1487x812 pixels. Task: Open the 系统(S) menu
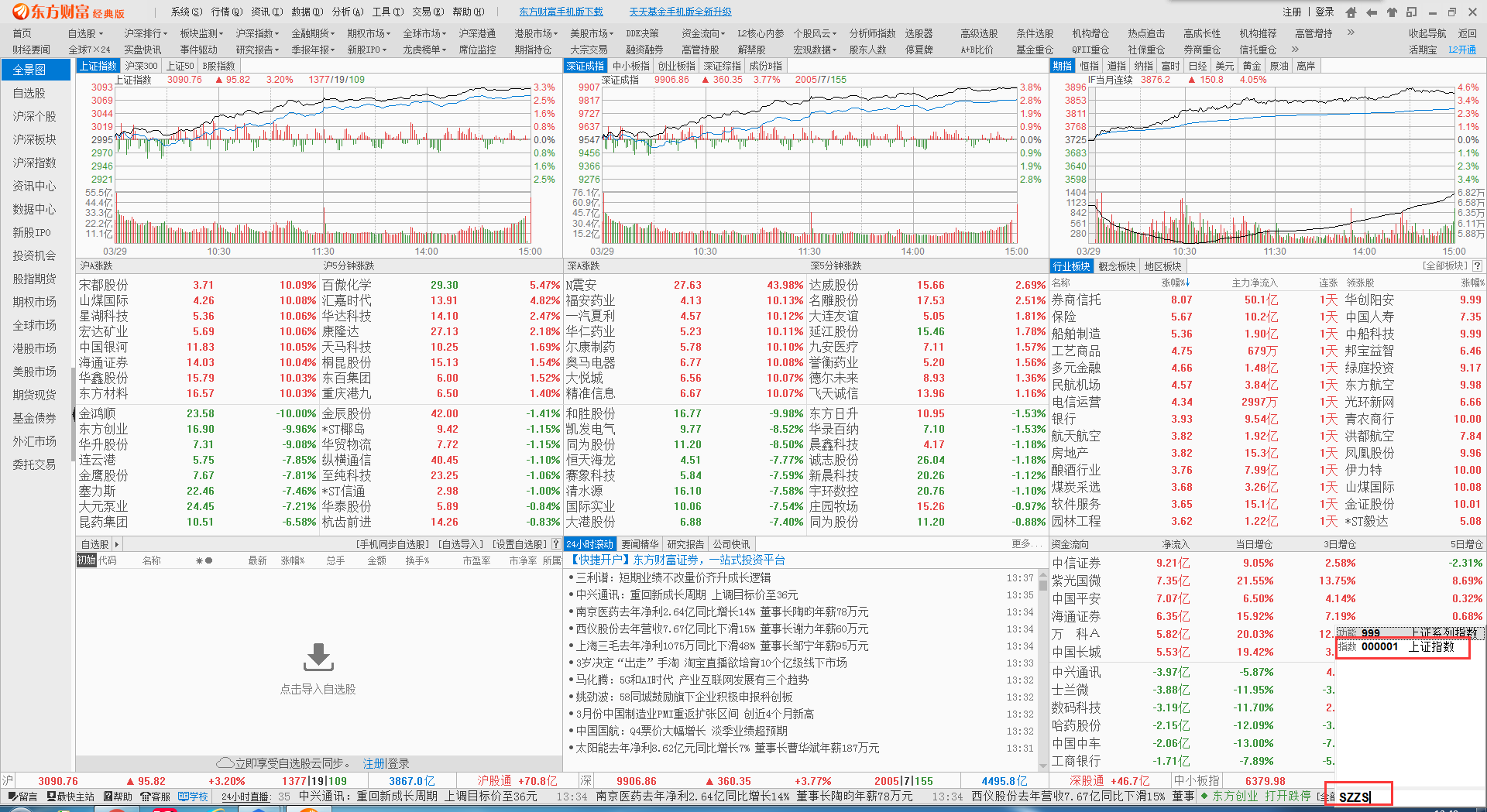[187, 12]
